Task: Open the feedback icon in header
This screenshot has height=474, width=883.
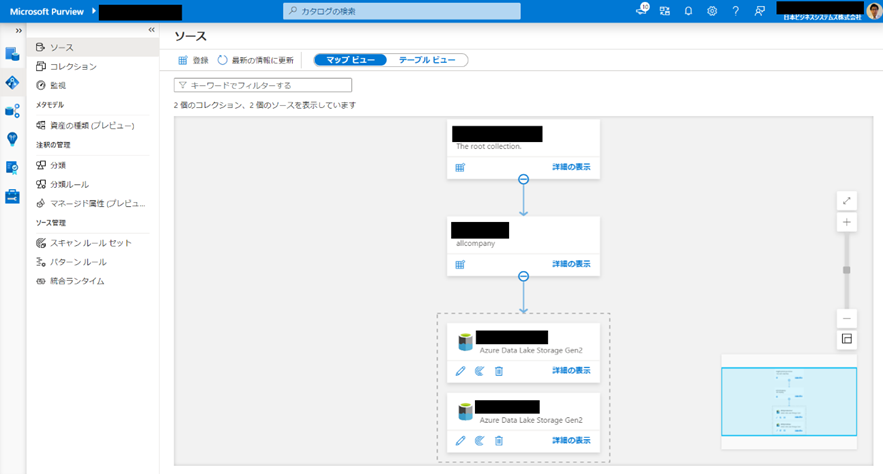Action: (x=759, y=11)
